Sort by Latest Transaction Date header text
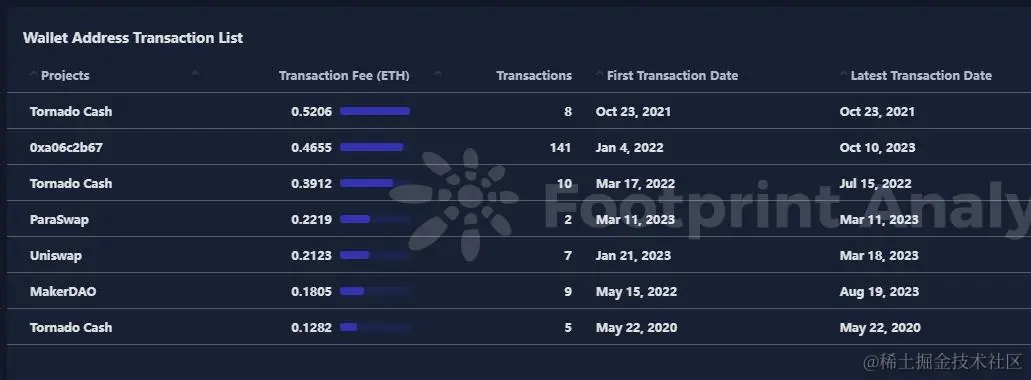This screenshot has height=380, width=1031. (x=921, y=76)
